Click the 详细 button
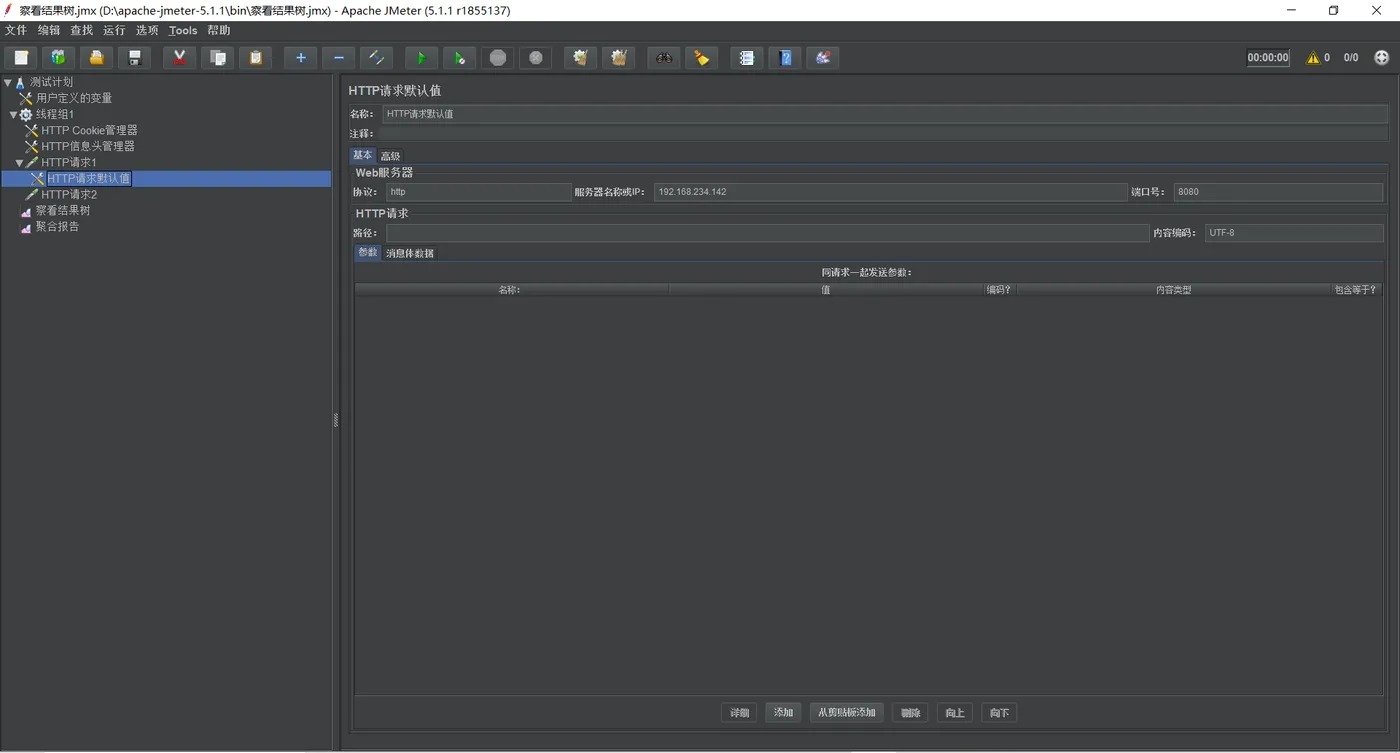Viewport: 1400px width, 753px height. [x=739, y=713]
